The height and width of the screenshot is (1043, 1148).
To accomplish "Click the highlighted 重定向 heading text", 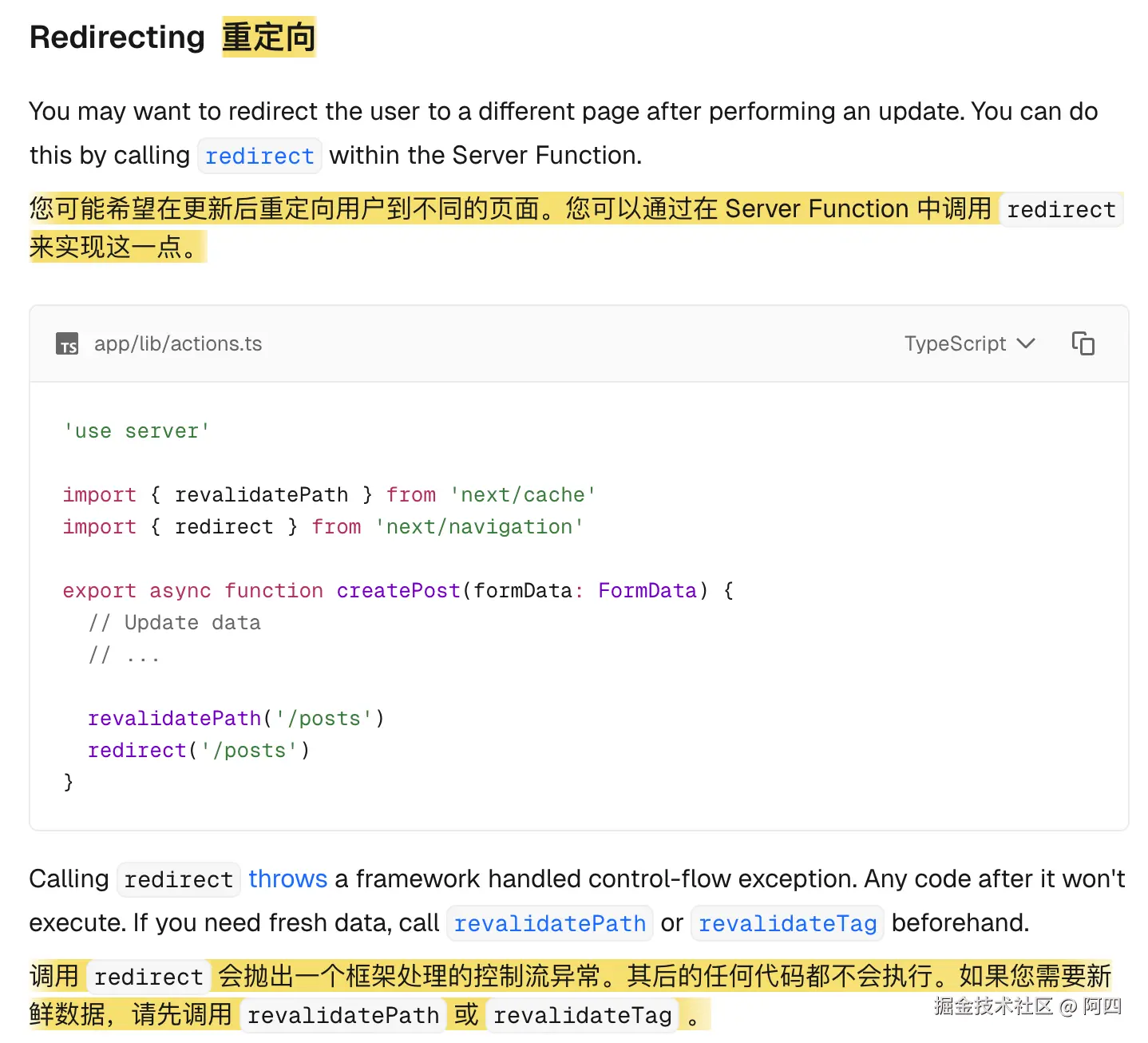I will pyautogui.click(x=269, y=38).
